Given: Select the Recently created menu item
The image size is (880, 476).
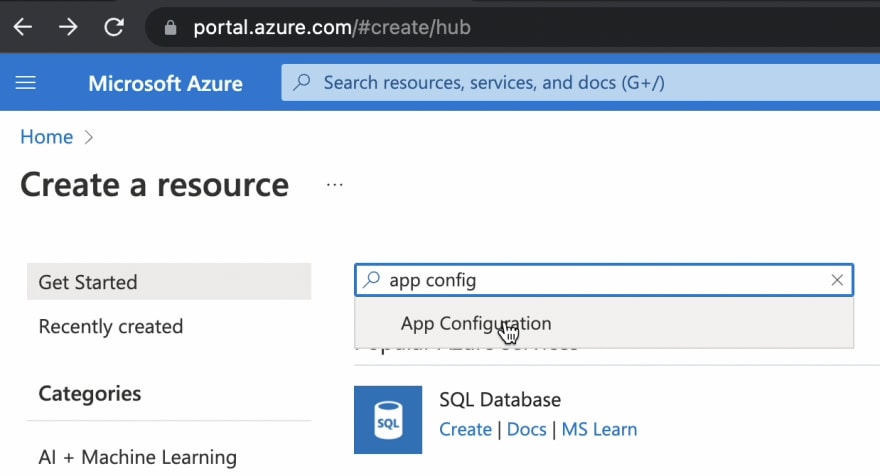Looking at the screenshot, I should [111, 327].
